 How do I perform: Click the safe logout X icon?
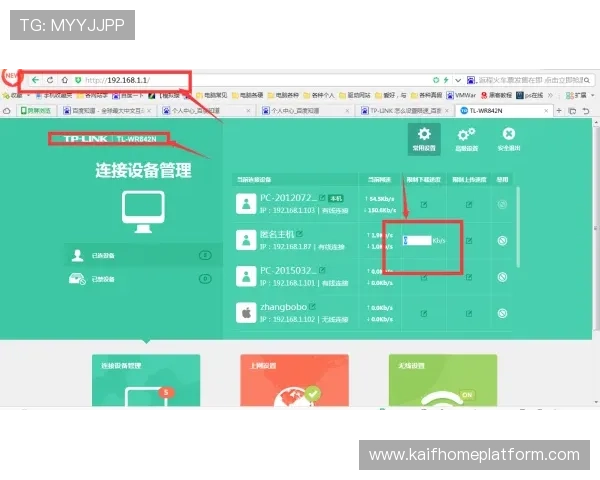pyautogui.click(x=509, y=134)
